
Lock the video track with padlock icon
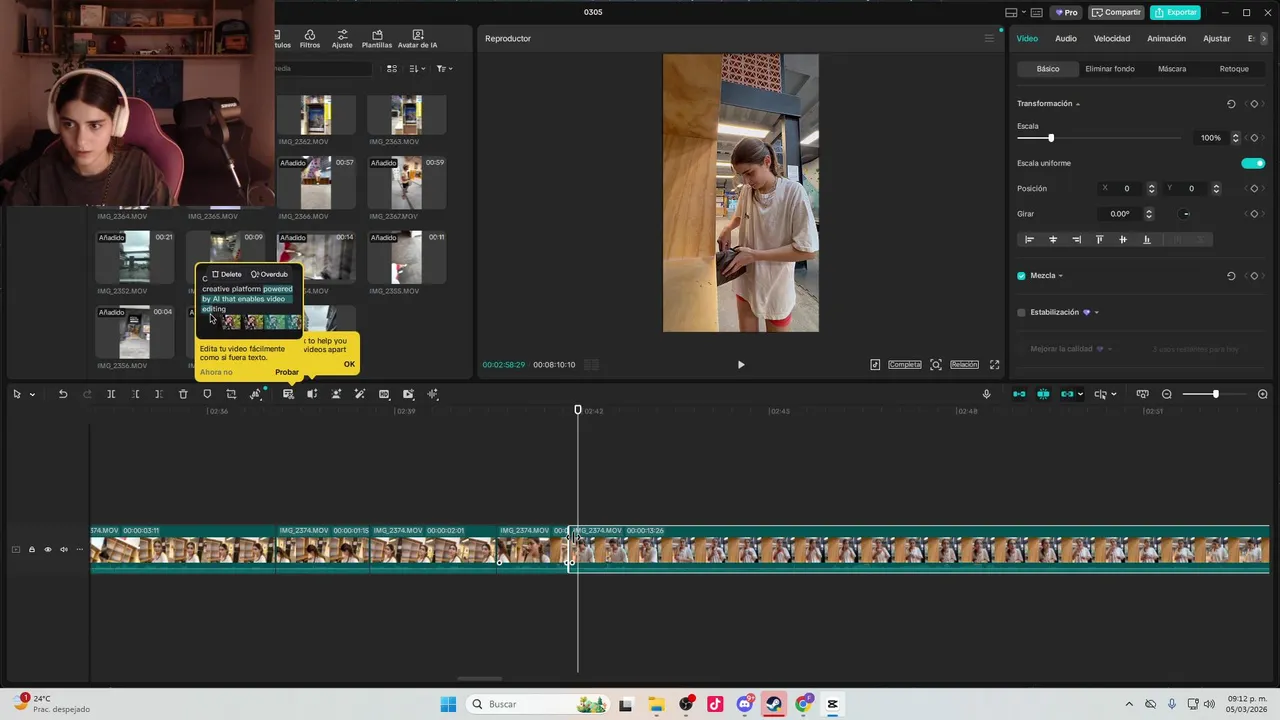pyautogui.click(x=31, y=549)
